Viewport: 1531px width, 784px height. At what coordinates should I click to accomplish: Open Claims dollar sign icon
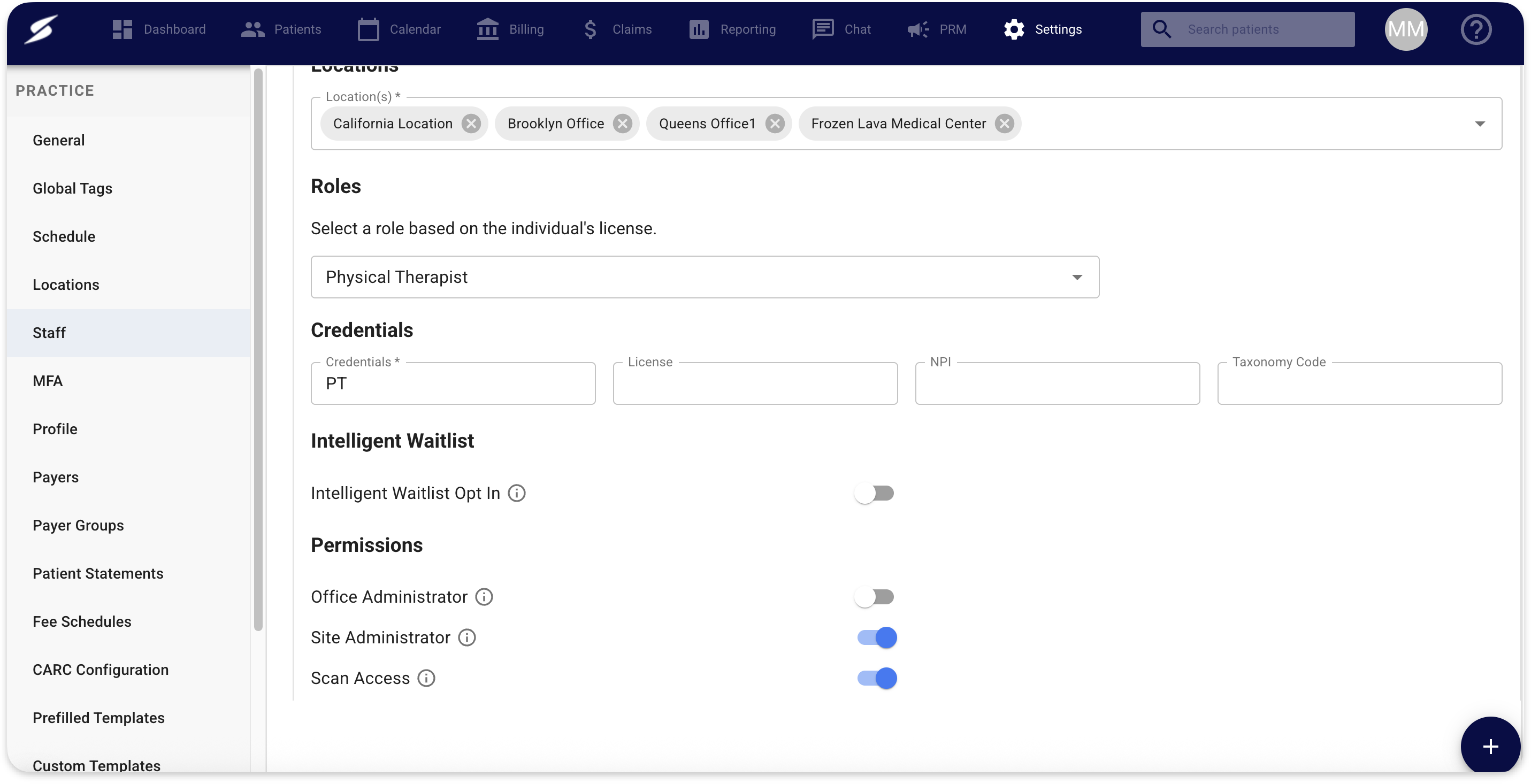tap(590, 29)
